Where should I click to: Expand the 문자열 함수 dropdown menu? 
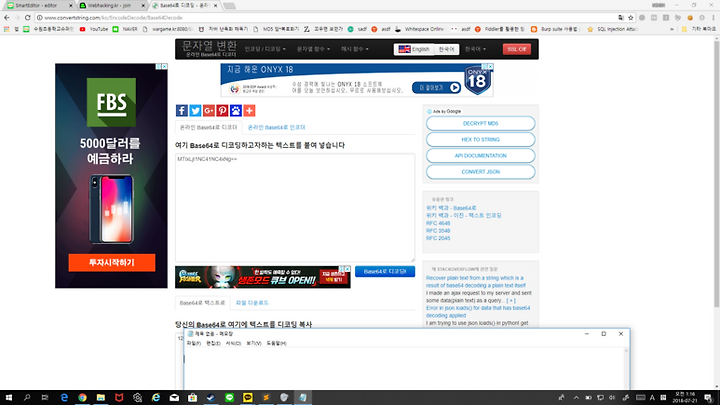313,49
